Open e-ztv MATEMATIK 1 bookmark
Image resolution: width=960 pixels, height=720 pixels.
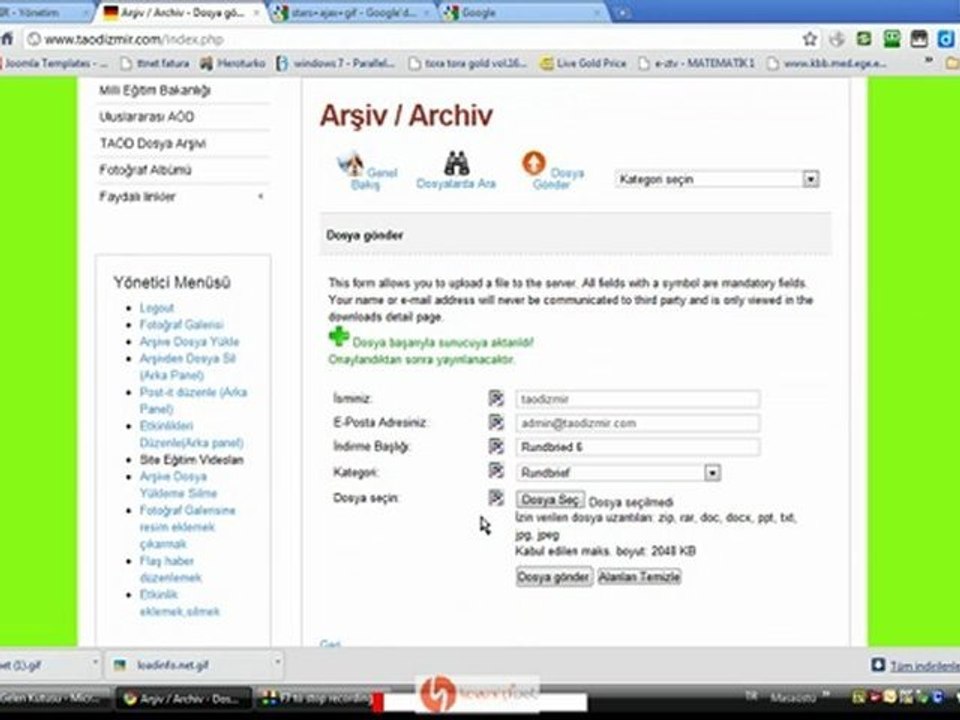(x=697, y=63)
